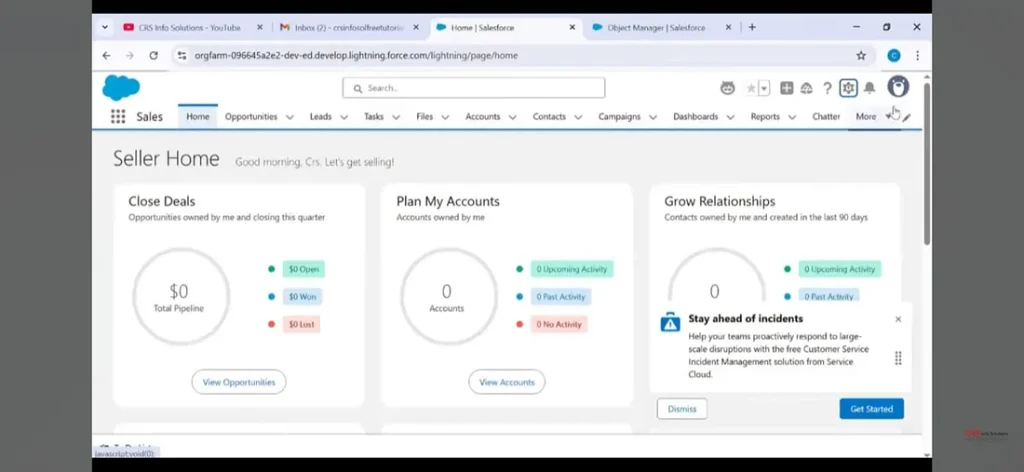Open the Setup gear menu
The width and height of the screenshot is (1024, 472).
pos(848,88)
